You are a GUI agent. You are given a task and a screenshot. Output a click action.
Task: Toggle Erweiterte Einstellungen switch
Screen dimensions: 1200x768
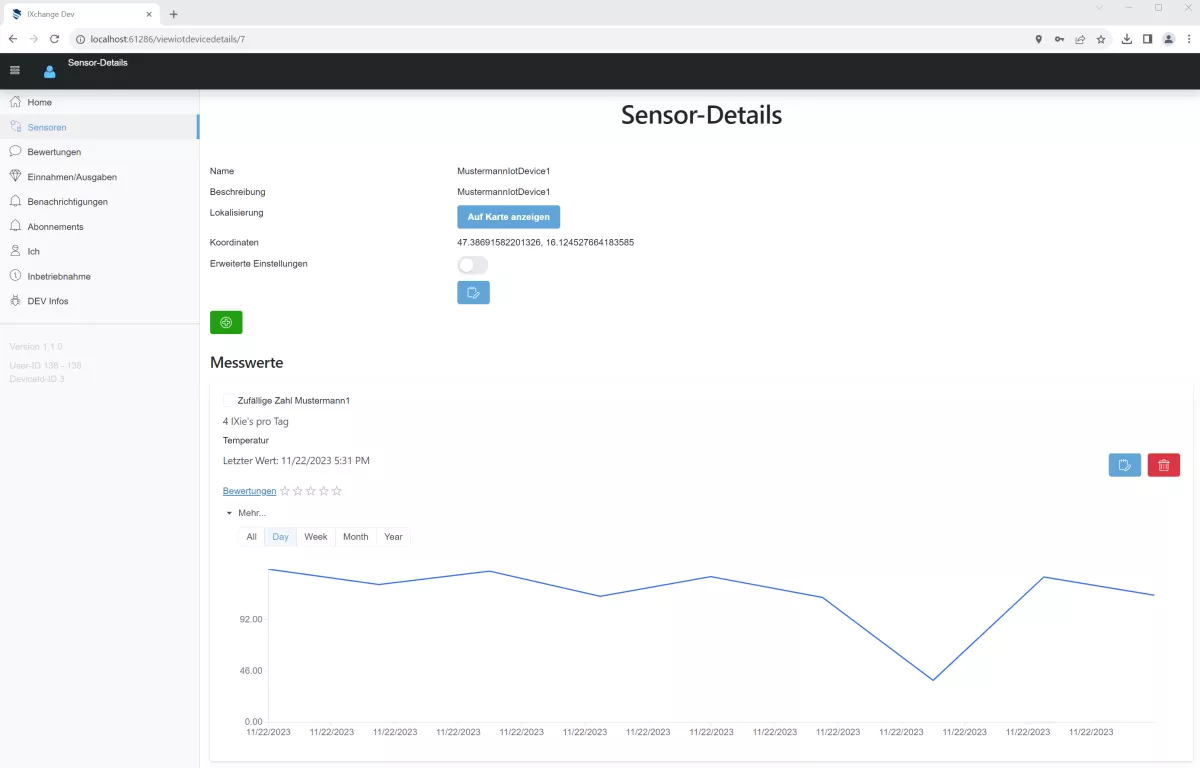click(x=472, y=265)
